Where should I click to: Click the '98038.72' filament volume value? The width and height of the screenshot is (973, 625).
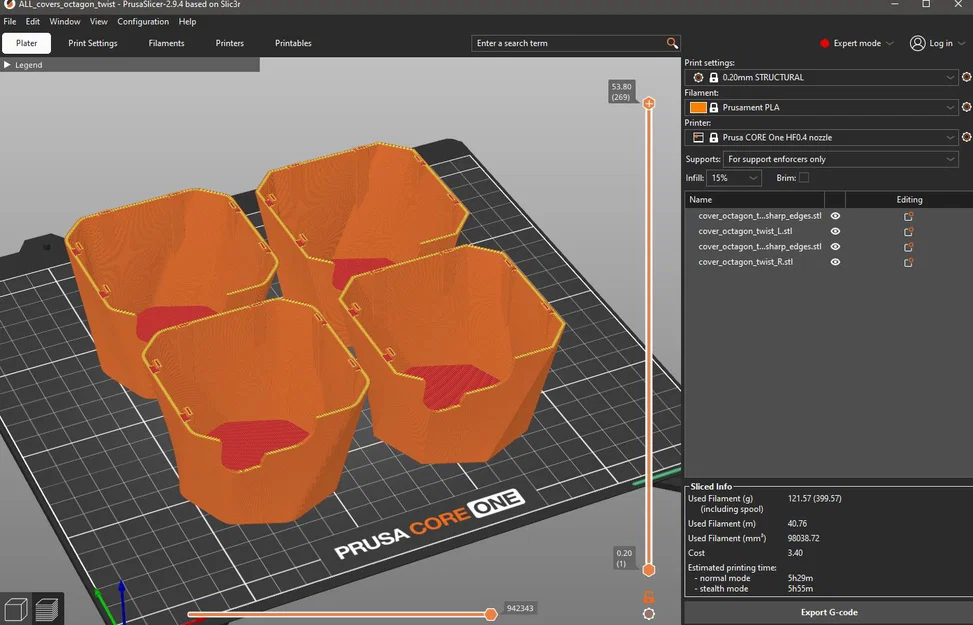coord(804,539)
